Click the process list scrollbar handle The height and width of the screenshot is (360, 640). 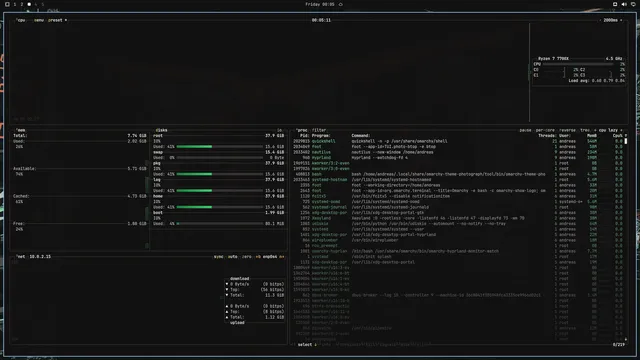click(x=626, y=141)
